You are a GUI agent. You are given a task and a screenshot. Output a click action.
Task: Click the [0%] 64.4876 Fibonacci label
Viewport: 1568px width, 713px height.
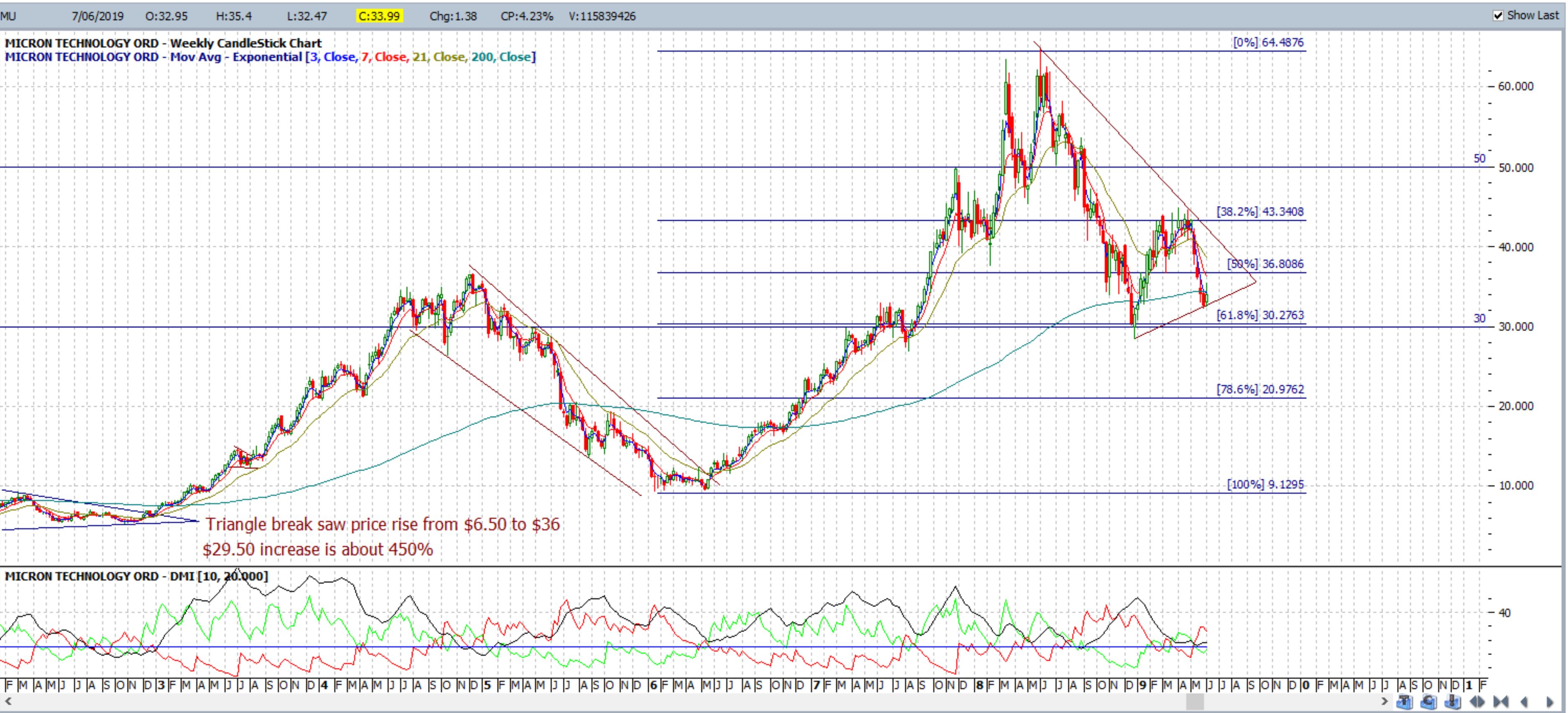1268,43
